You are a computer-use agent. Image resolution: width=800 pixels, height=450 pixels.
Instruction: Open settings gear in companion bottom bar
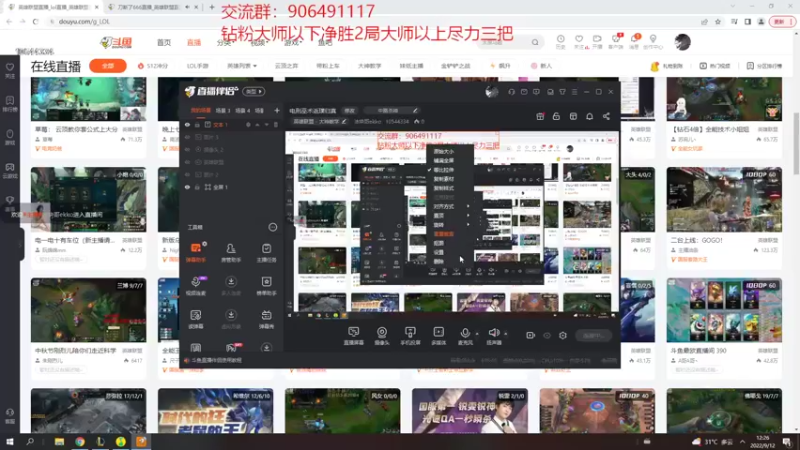(x=563, y=335)
